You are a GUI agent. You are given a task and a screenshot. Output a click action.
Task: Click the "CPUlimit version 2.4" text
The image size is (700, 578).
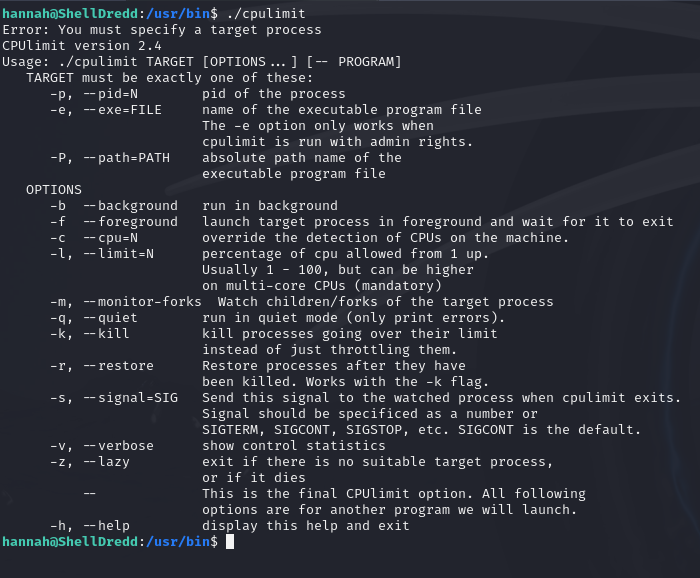(x=82, y=45)
